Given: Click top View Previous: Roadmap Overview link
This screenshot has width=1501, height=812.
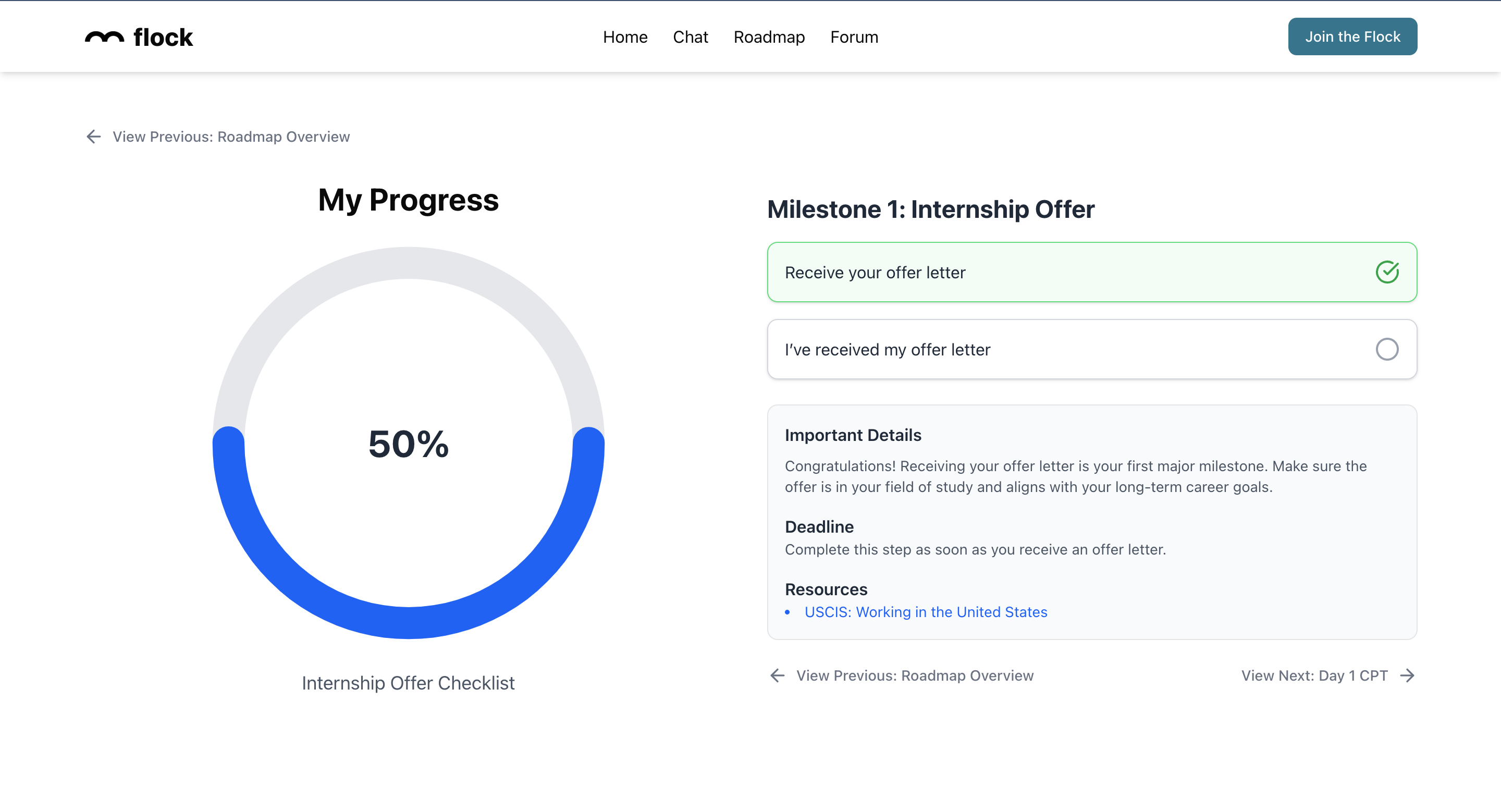Looking at the screenshot, I should pos(231,137).
